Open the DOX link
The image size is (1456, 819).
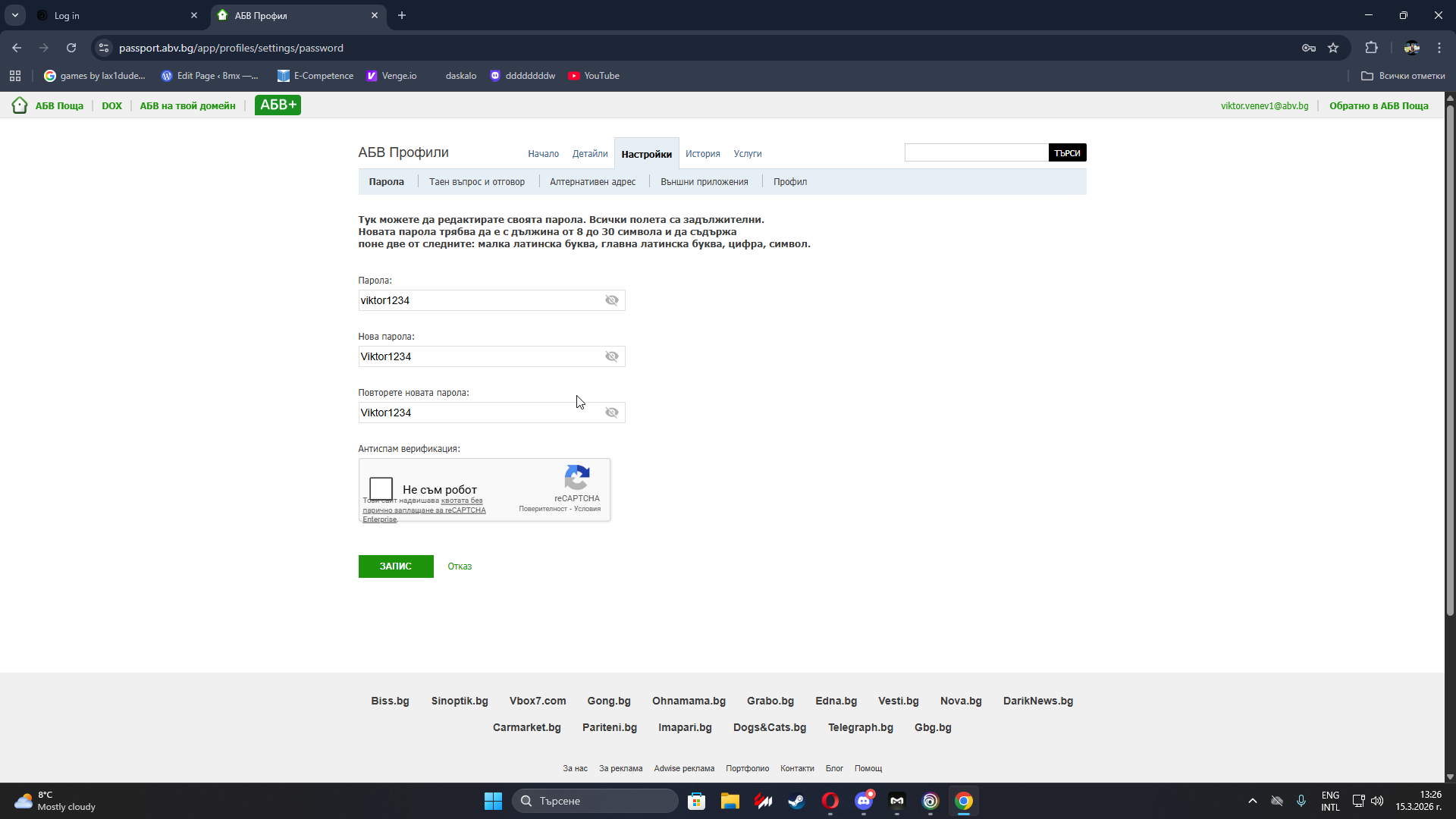111,106
